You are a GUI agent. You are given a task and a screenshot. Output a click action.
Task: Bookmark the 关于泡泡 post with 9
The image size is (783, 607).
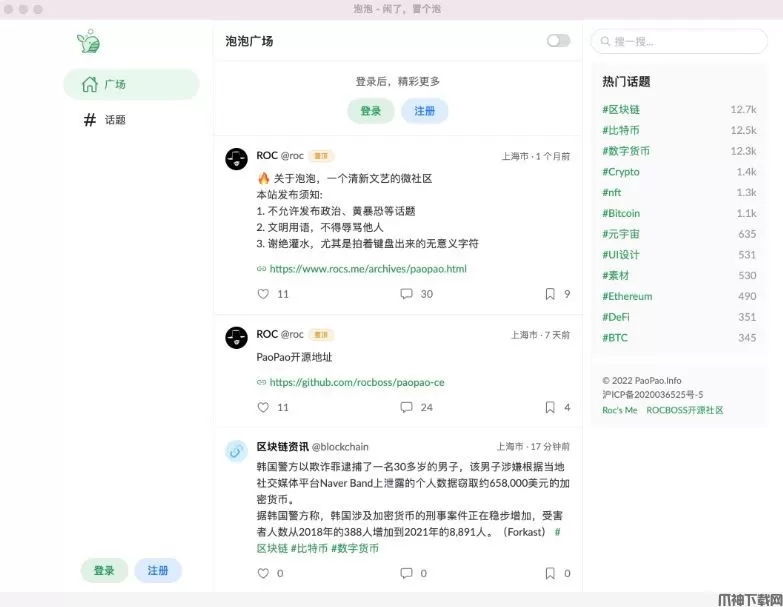550,294
